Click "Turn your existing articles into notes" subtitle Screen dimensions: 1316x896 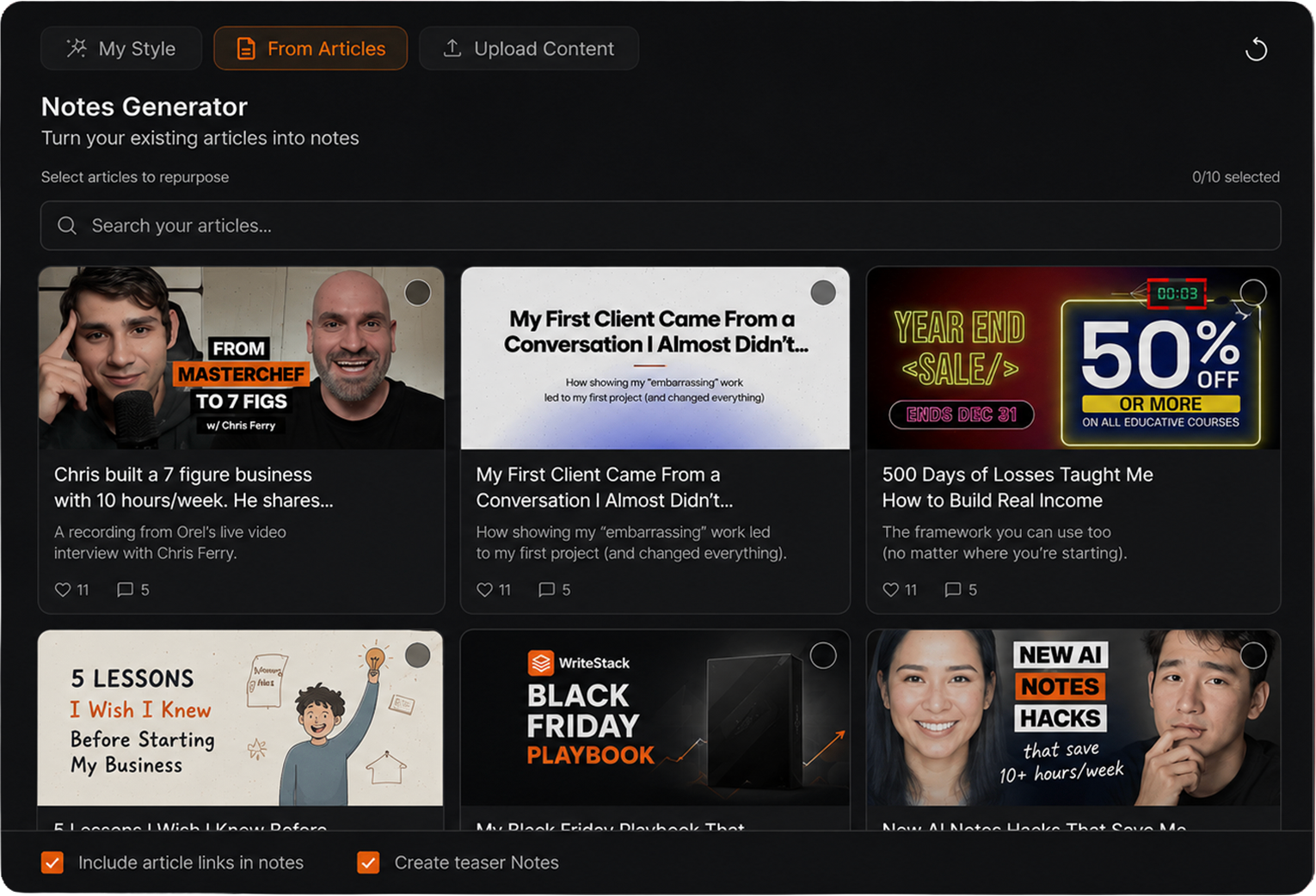click(x=200, y=138)
